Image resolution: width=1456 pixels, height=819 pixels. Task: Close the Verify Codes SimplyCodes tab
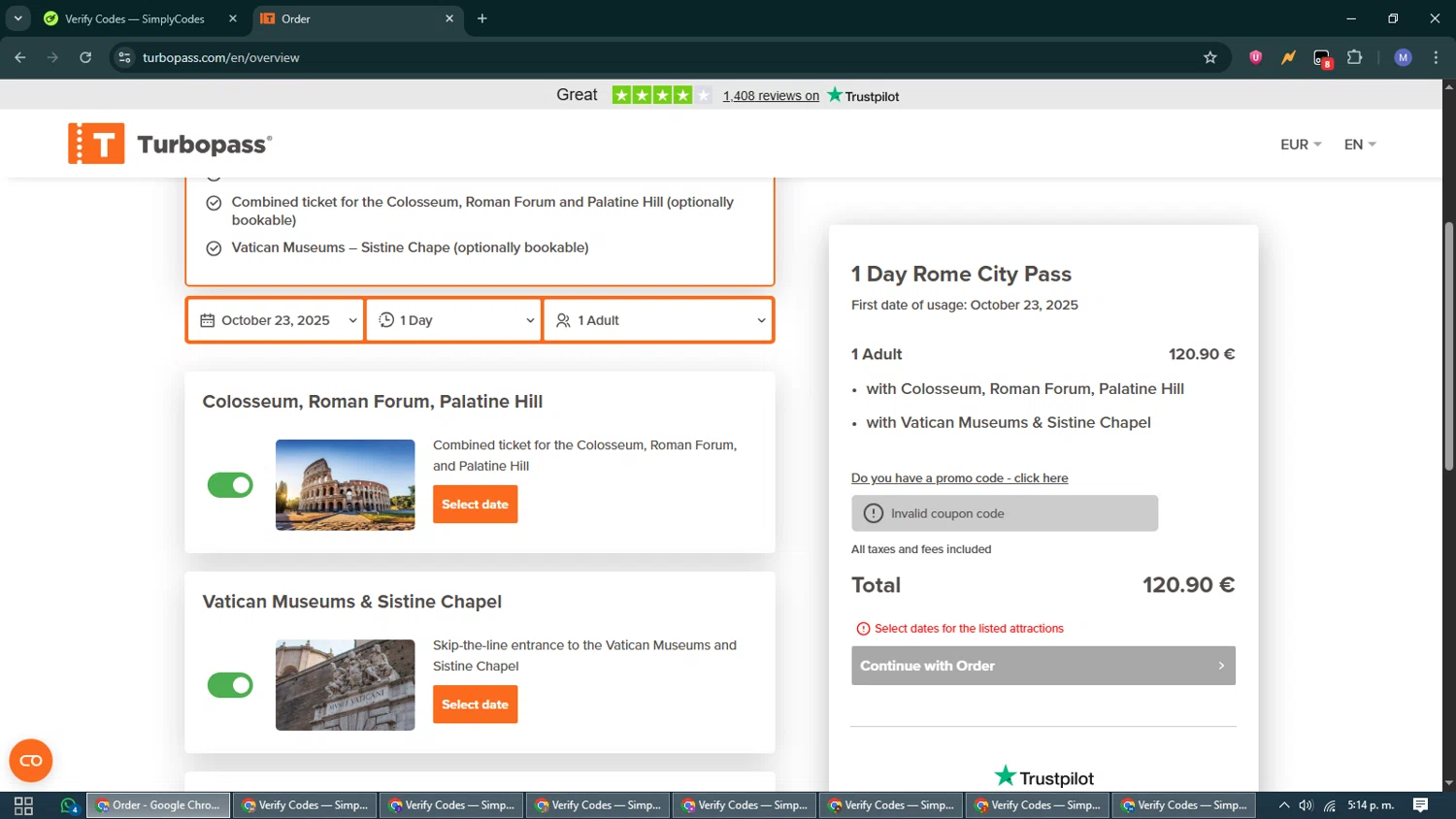(233, 18)
